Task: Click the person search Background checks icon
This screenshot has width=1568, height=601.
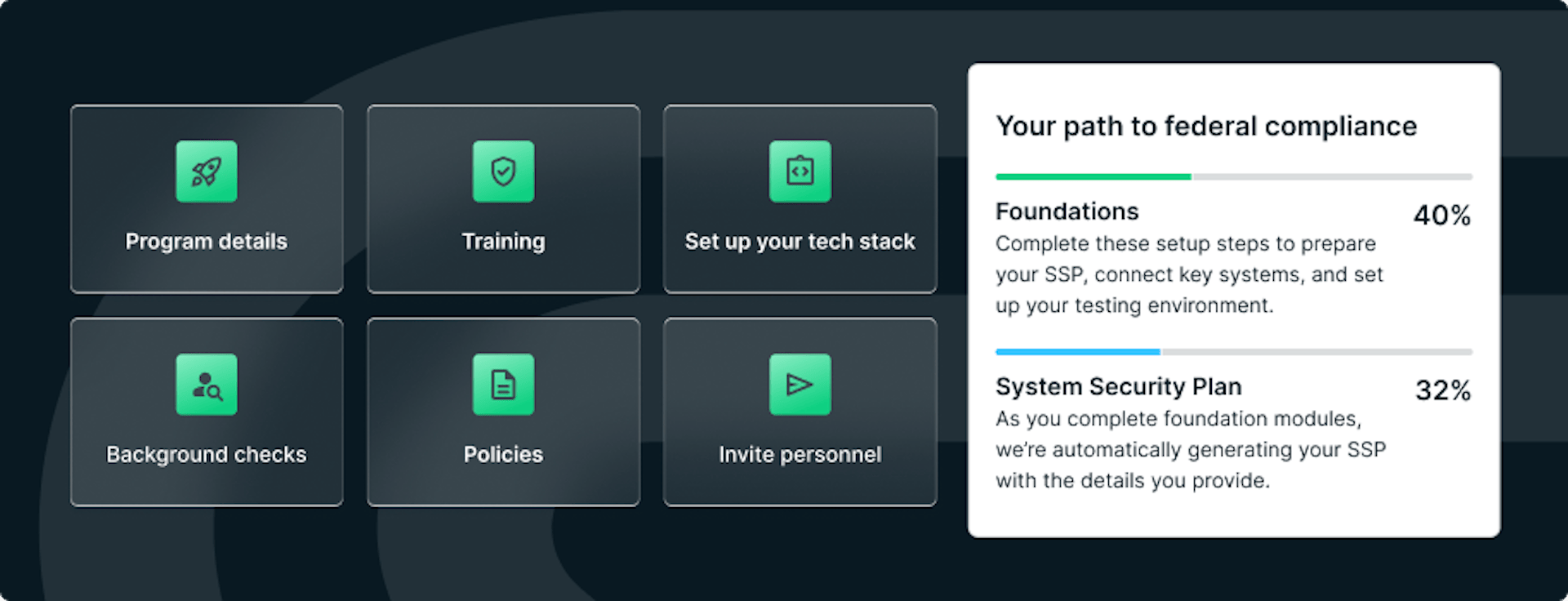Action: pos(207,385)
